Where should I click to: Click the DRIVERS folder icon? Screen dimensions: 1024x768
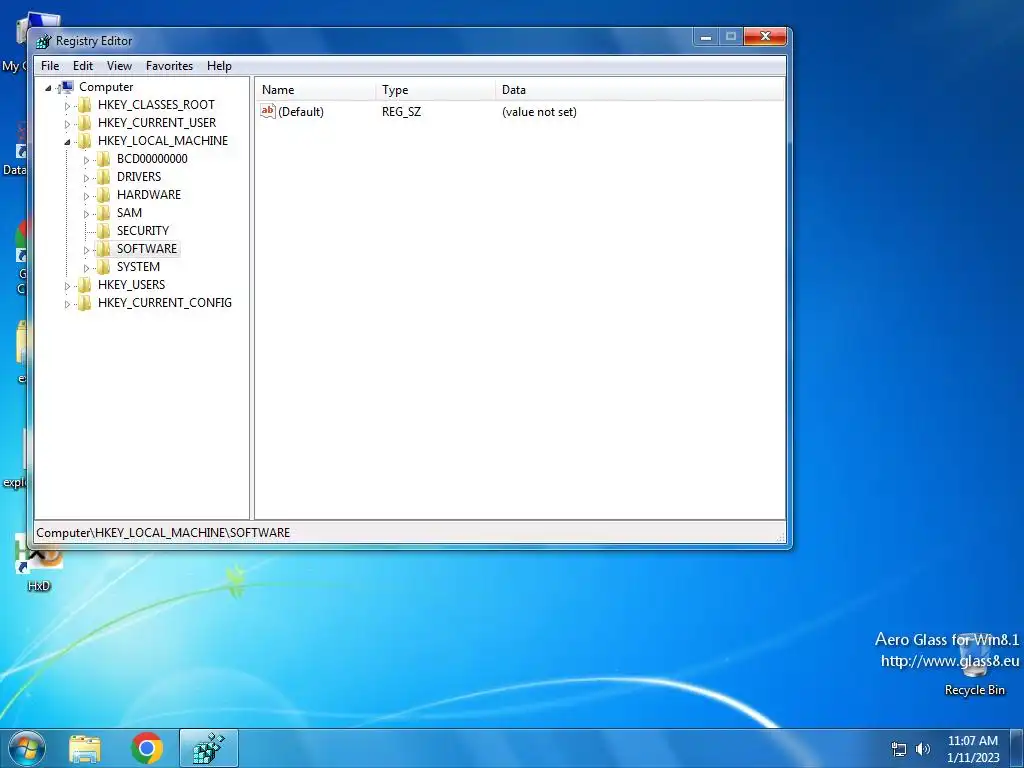[x=103, y=176]
